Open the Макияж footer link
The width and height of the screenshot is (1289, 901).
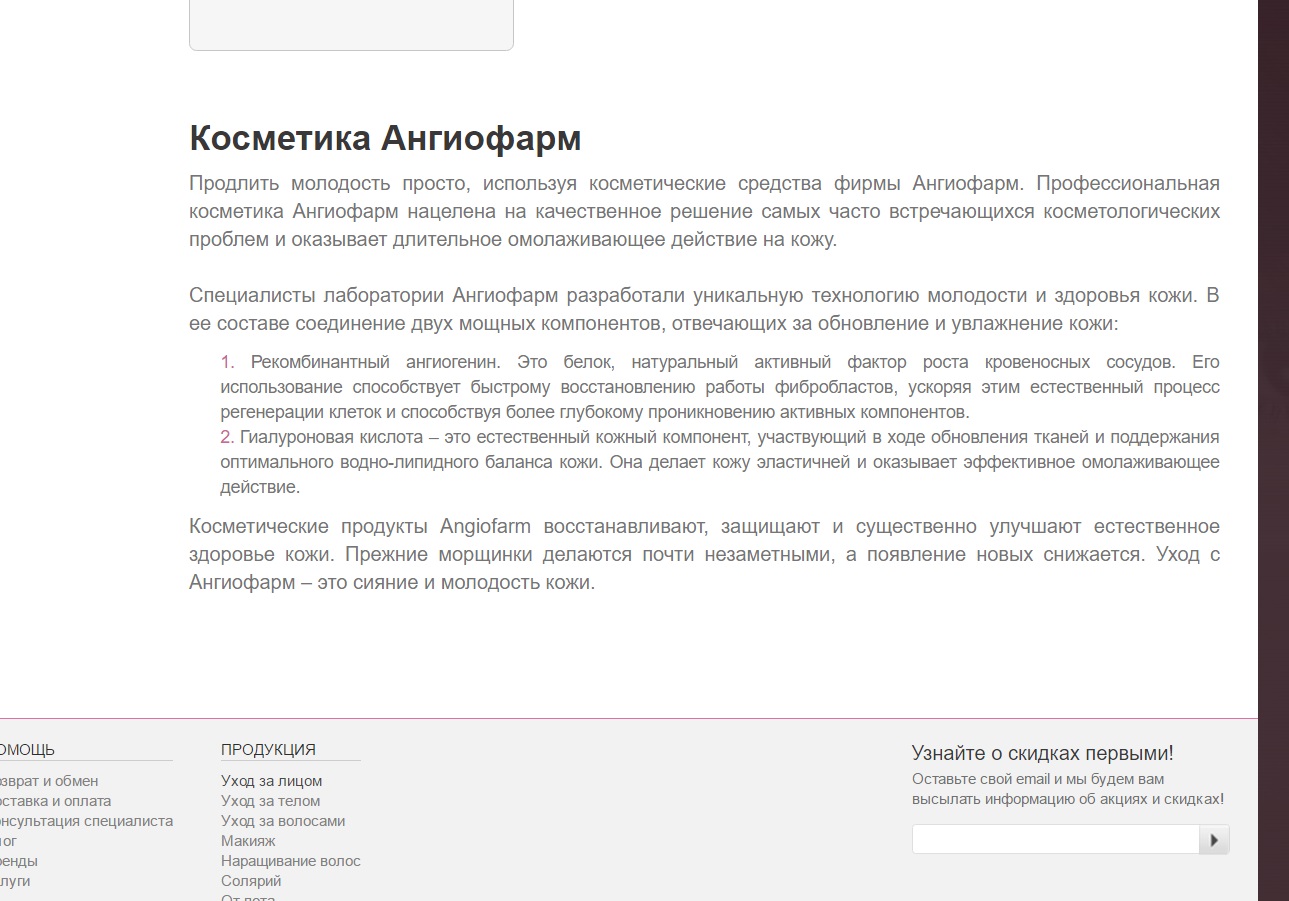click(248, 841)
